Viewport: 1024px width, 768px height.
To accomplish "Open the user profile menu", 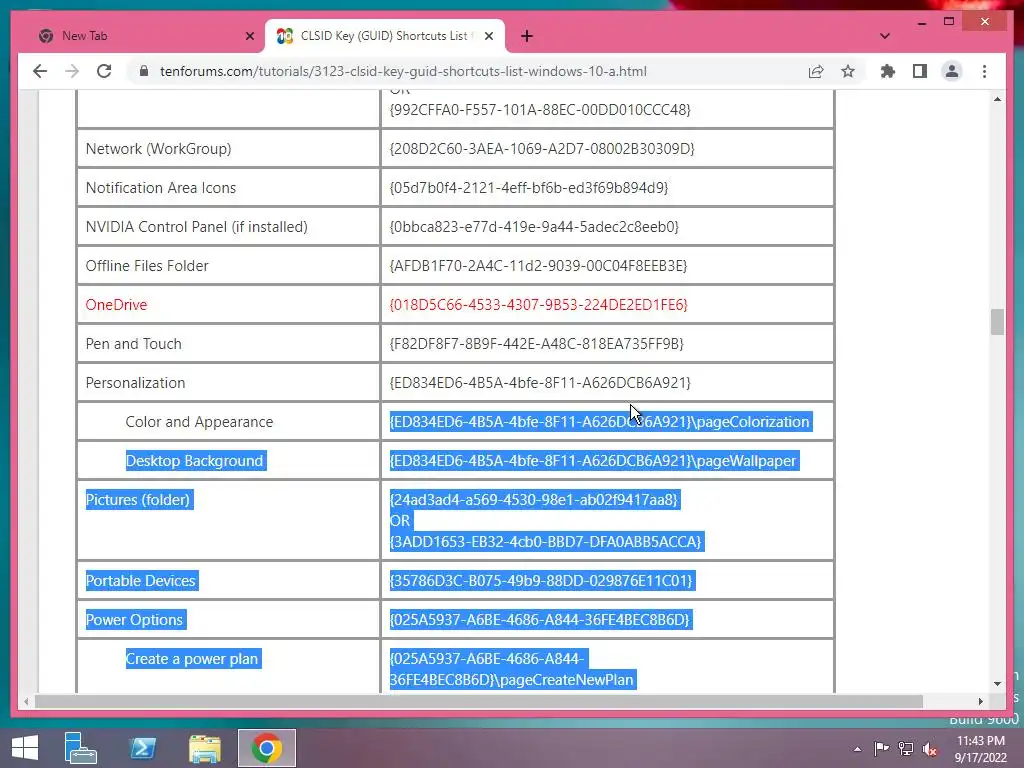I will (x=952, y=71).
